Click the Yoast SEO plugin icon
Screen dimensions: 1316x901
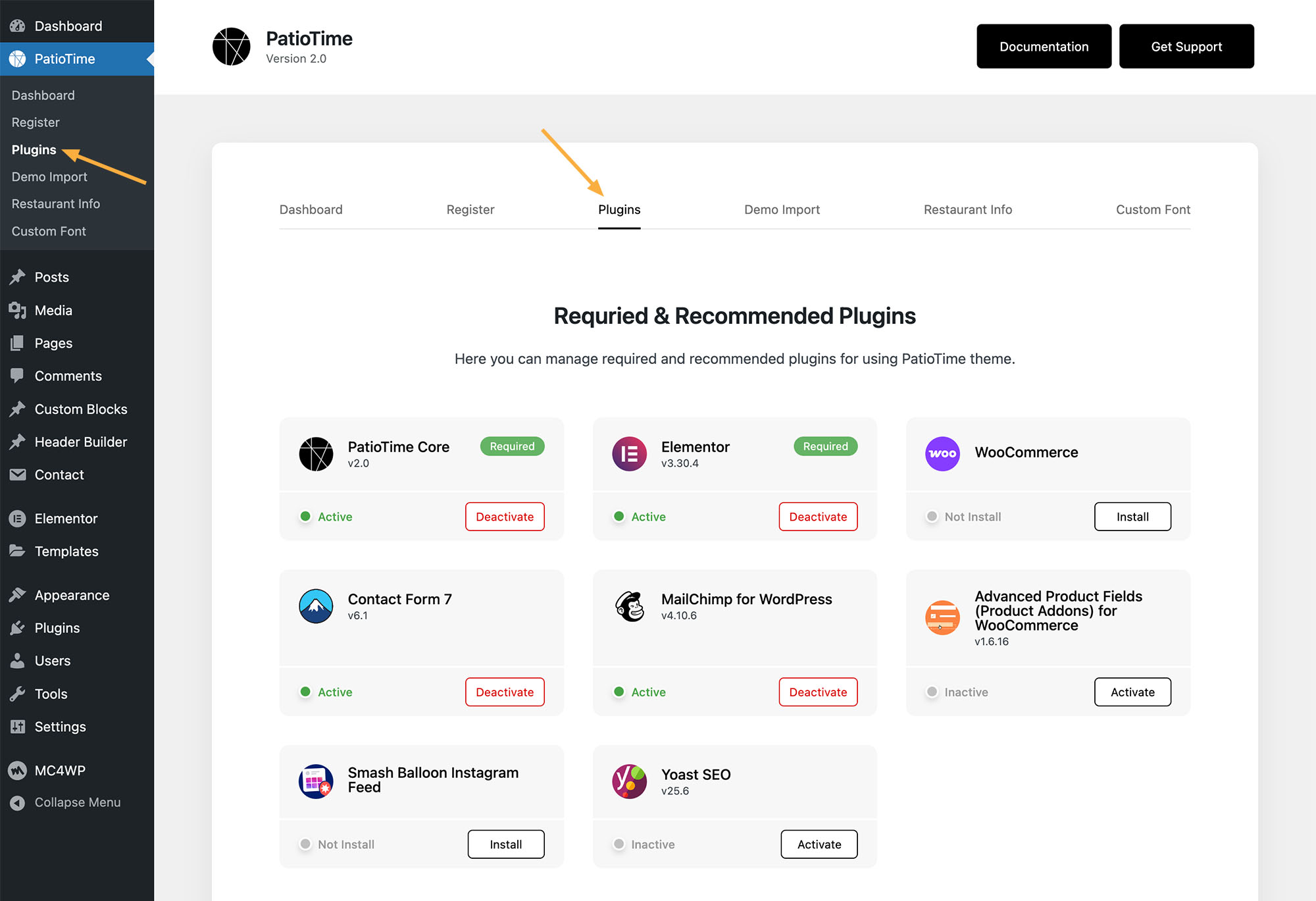(x=629, y=781)
